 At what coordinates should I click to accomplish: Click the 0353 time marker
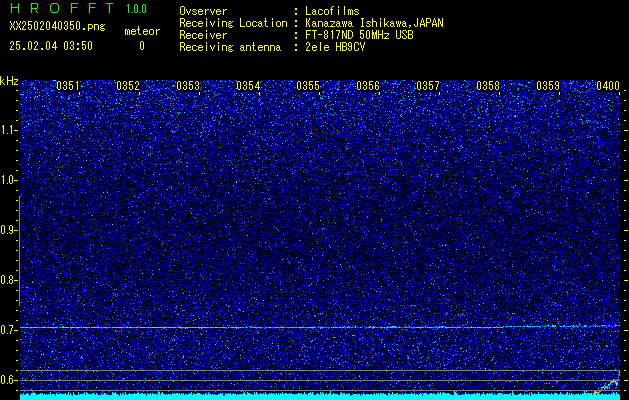tap(188, 86)
